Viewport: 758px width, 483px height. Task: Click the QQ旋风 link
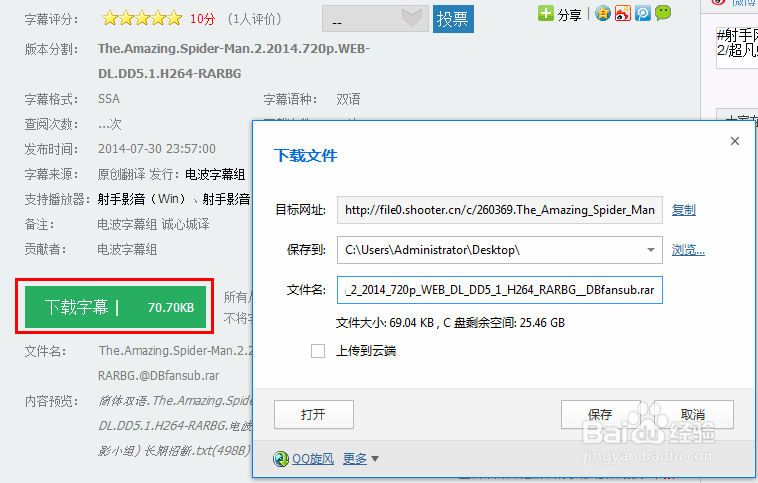click(x=313, y=458)
